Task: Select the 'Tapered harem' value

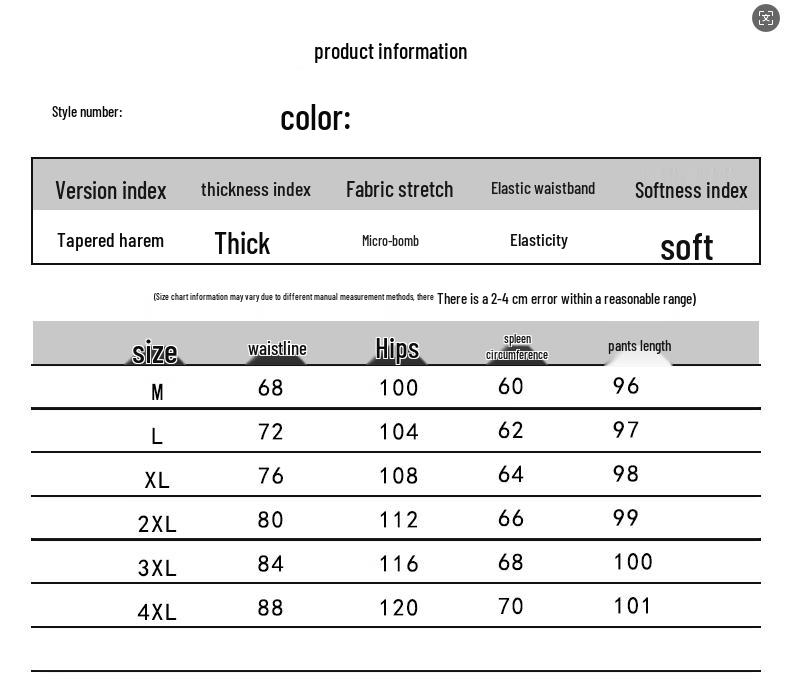Action: point(110,240)
